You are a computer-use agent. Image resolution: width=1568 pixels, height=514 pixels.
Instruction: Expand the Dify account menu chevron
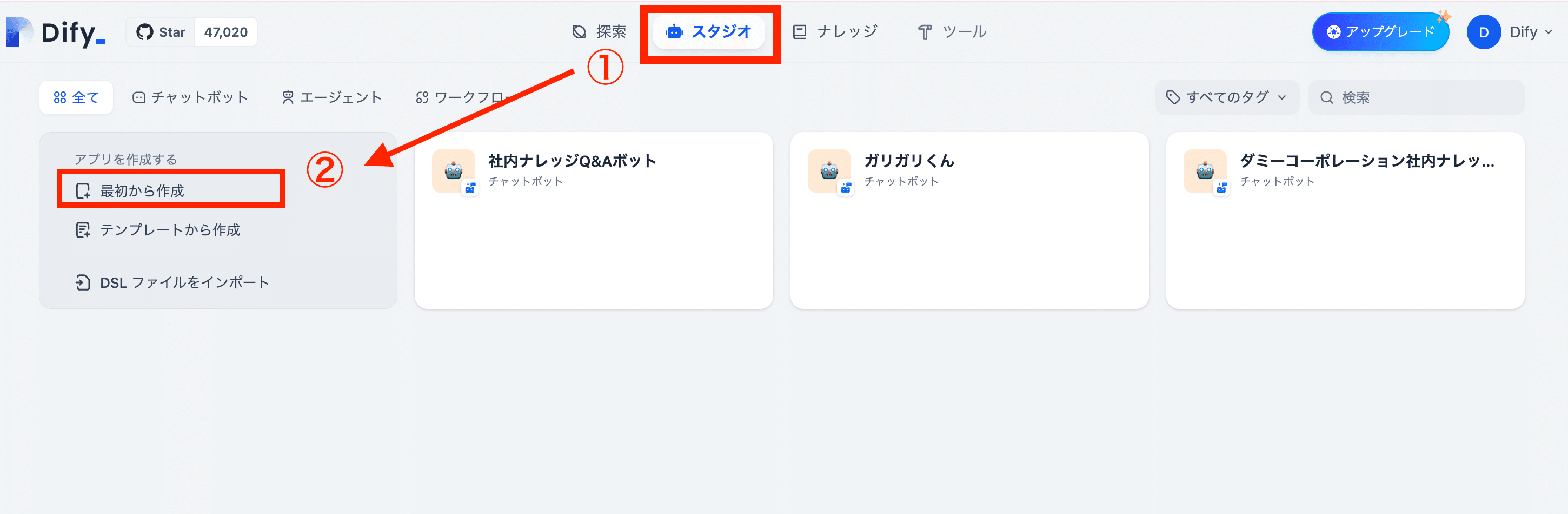(x=1549, y=32)
